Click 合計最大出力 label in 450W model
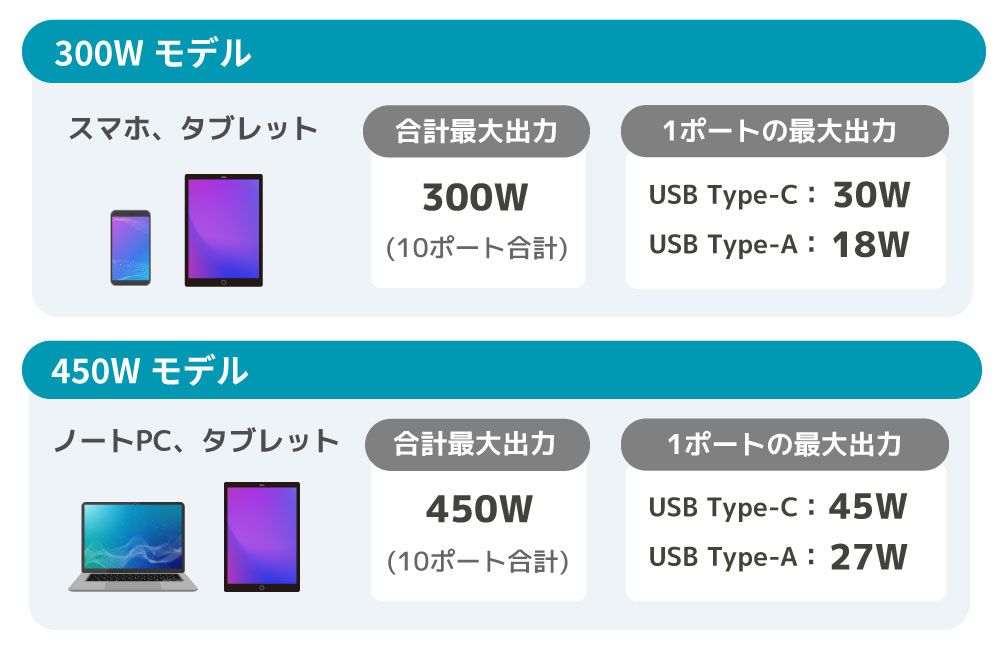 coord(477,445)
